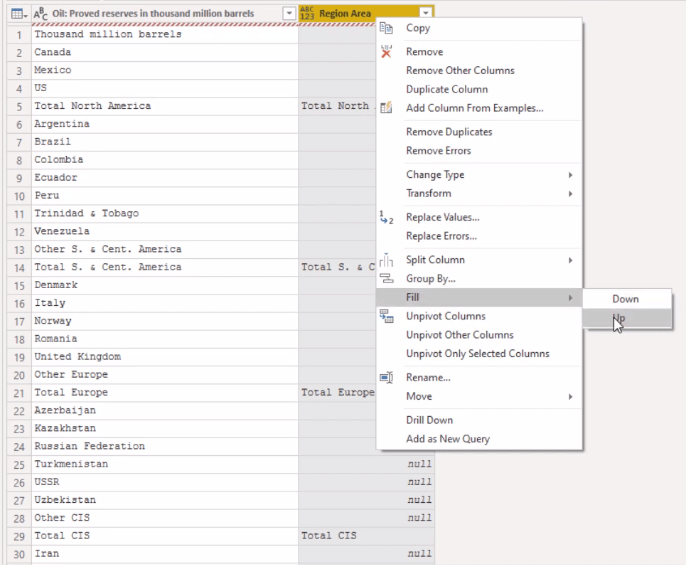Click the Iran cell
The width and height of the screenshot is (686, 565).
[165, 554]
